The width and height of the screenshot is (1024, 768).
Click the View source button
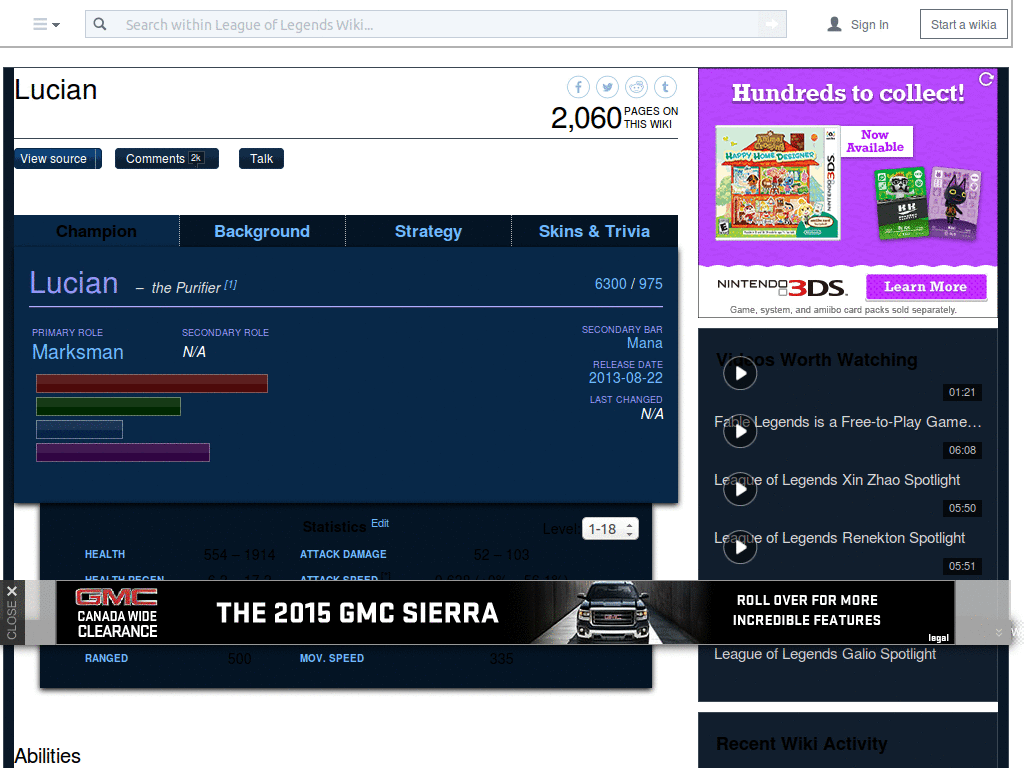pos(54,159)
